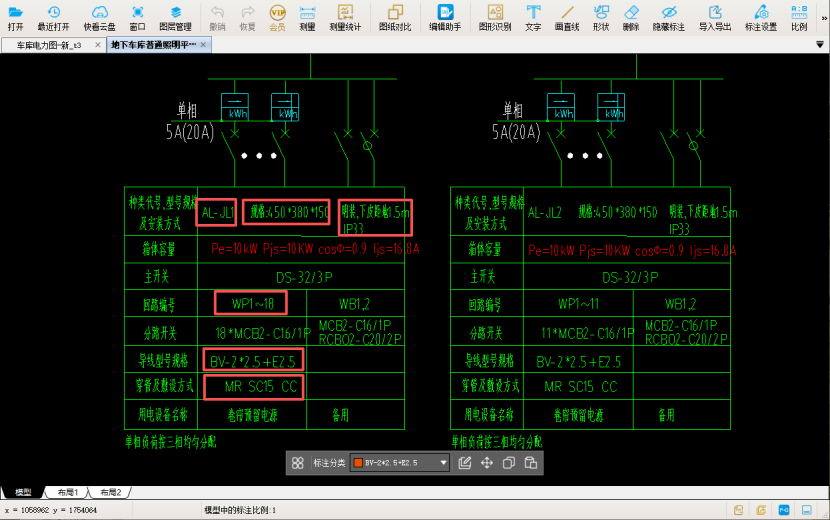Close the 地下车库普通照明平 tab

tap(203, 45)
